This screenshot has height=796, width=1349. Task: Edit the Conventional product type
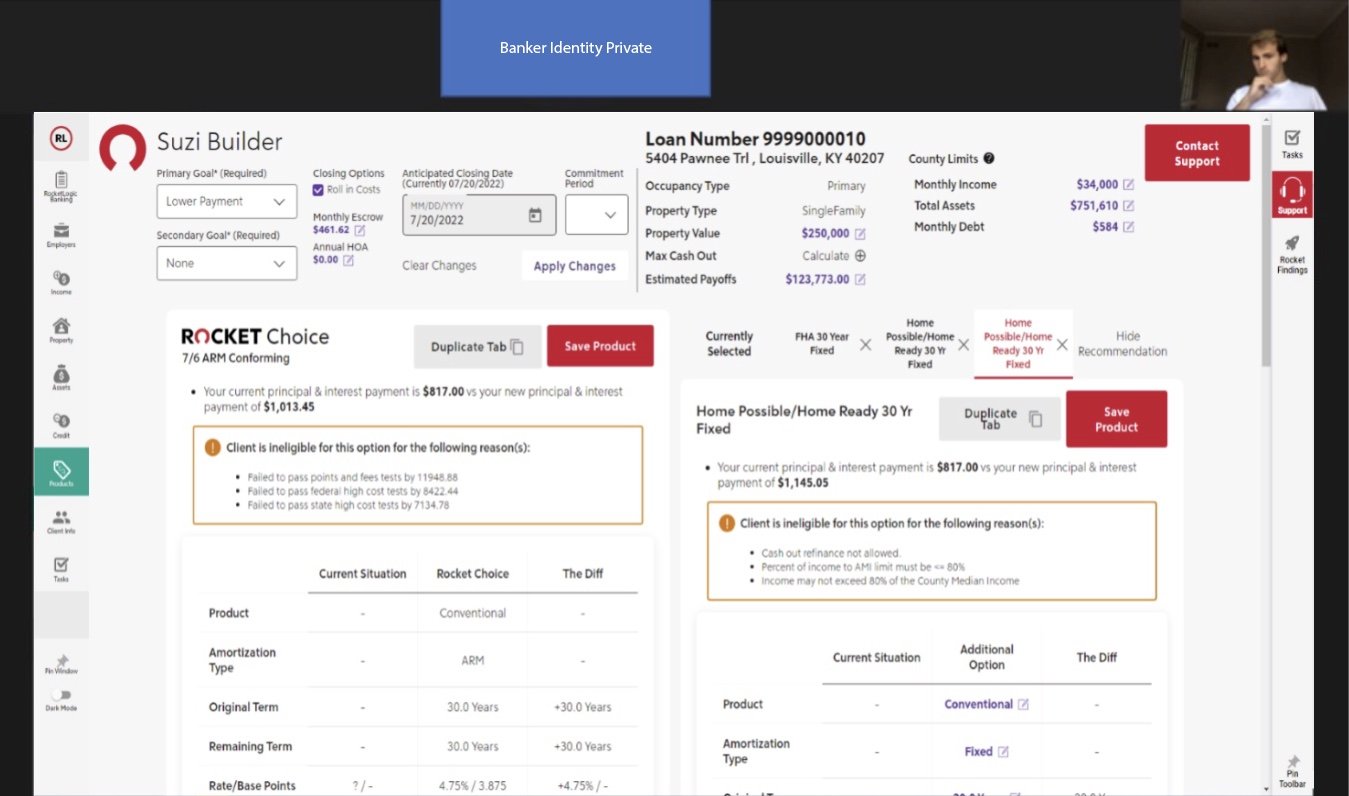click(1023, 705)
